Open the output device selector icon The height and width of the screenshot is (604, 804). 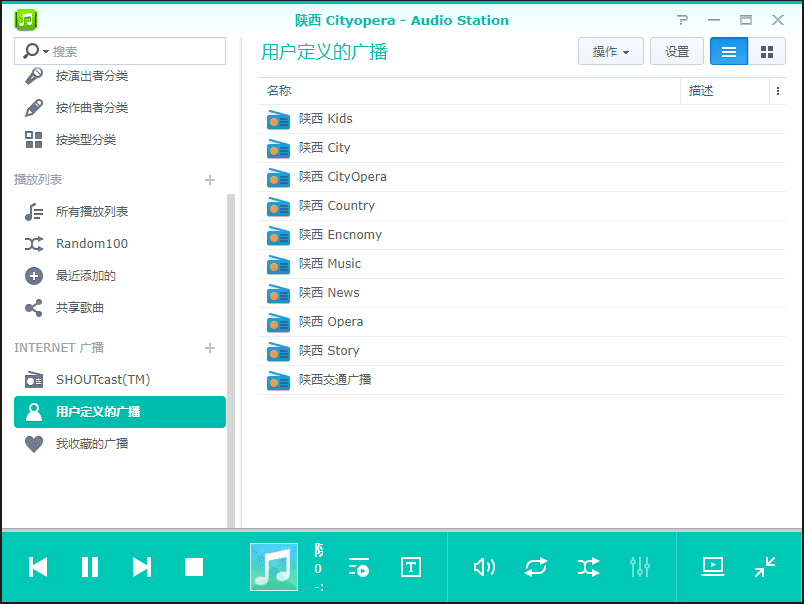coord(713,567)
